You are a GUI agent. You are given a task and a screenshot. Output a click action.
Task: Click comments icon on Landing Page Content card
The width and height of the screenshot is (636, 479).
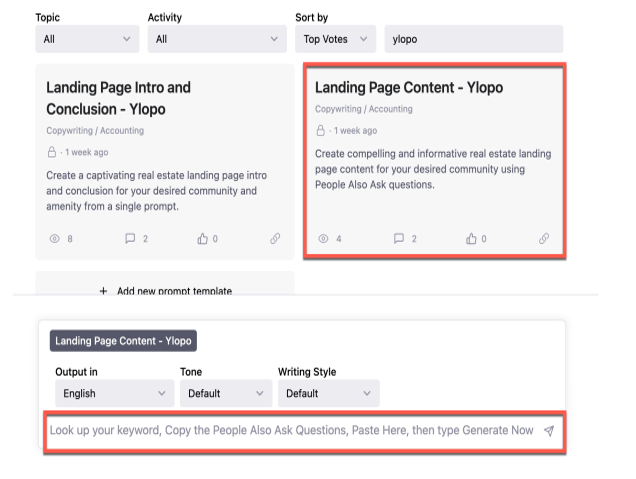tap(399, 238)
